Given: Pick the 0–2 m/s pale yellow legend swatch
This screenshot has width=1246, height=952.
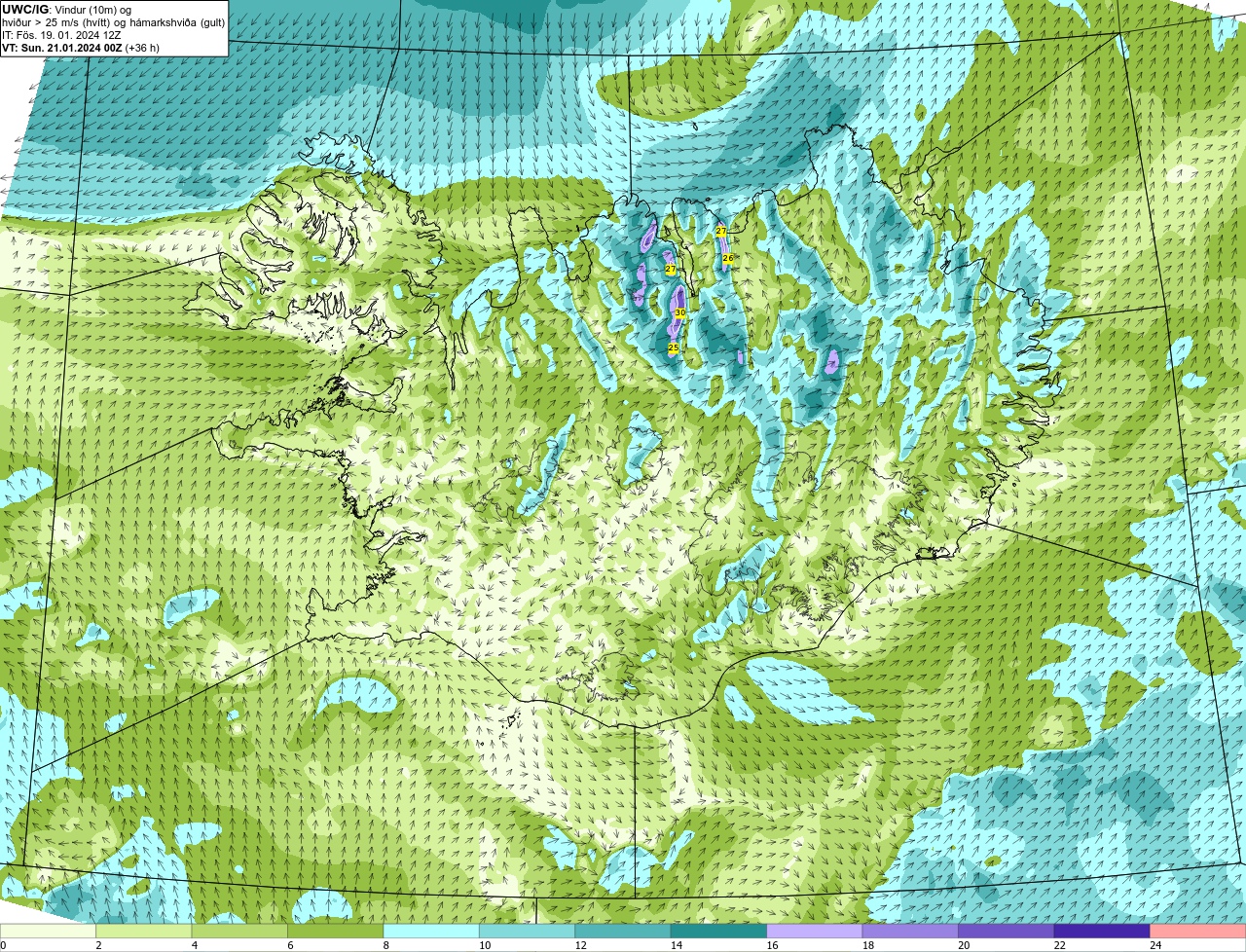Looking at the screenshot, I should (x=49, y=932).
